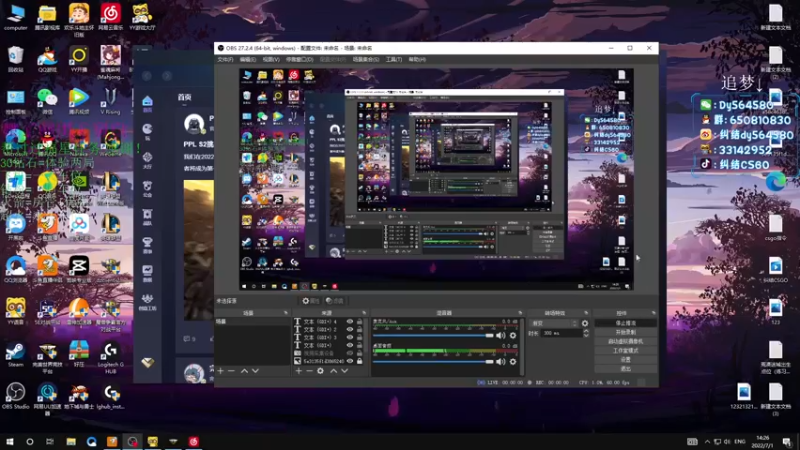Move the scene up in Scenes panel

click(x=244, y=371)
